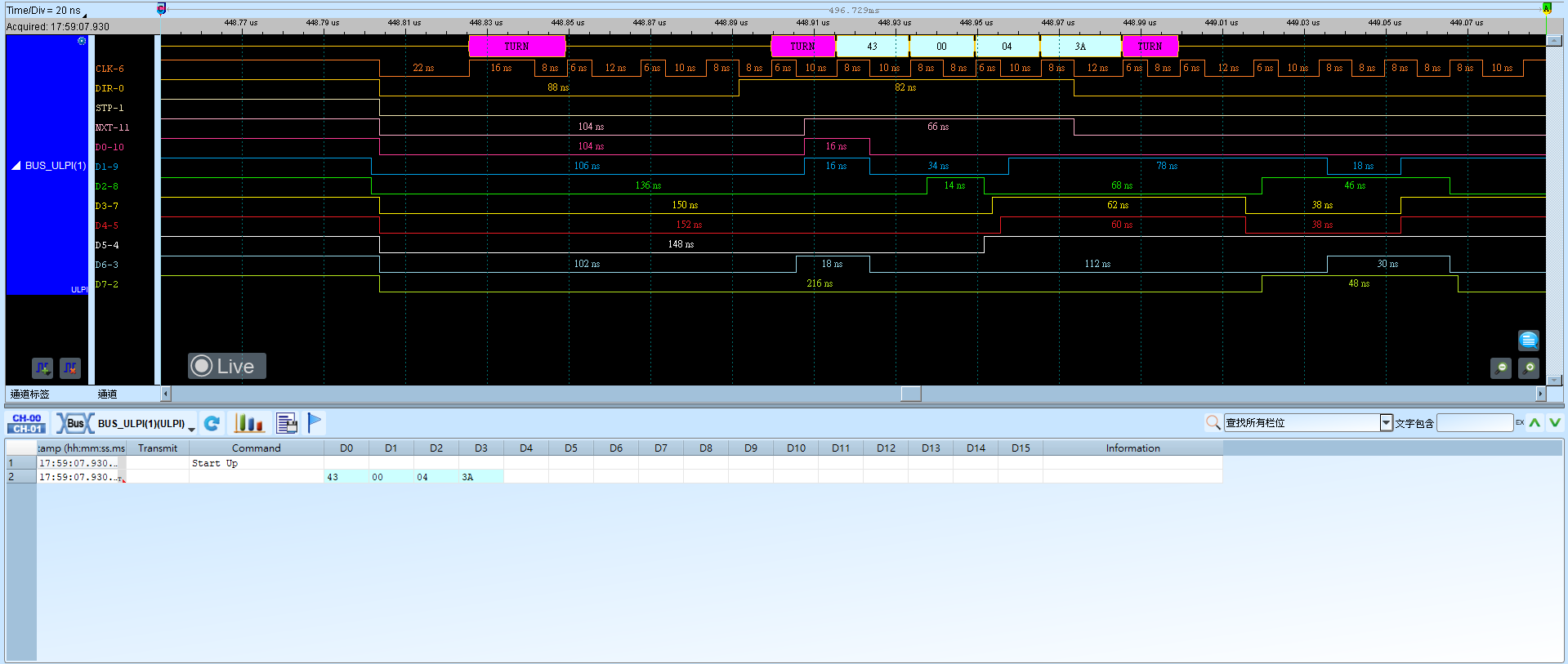This screenshot has height=664, width=1568.
Task: Zoom out the waveform view
Action: [x=1501, y=368]
